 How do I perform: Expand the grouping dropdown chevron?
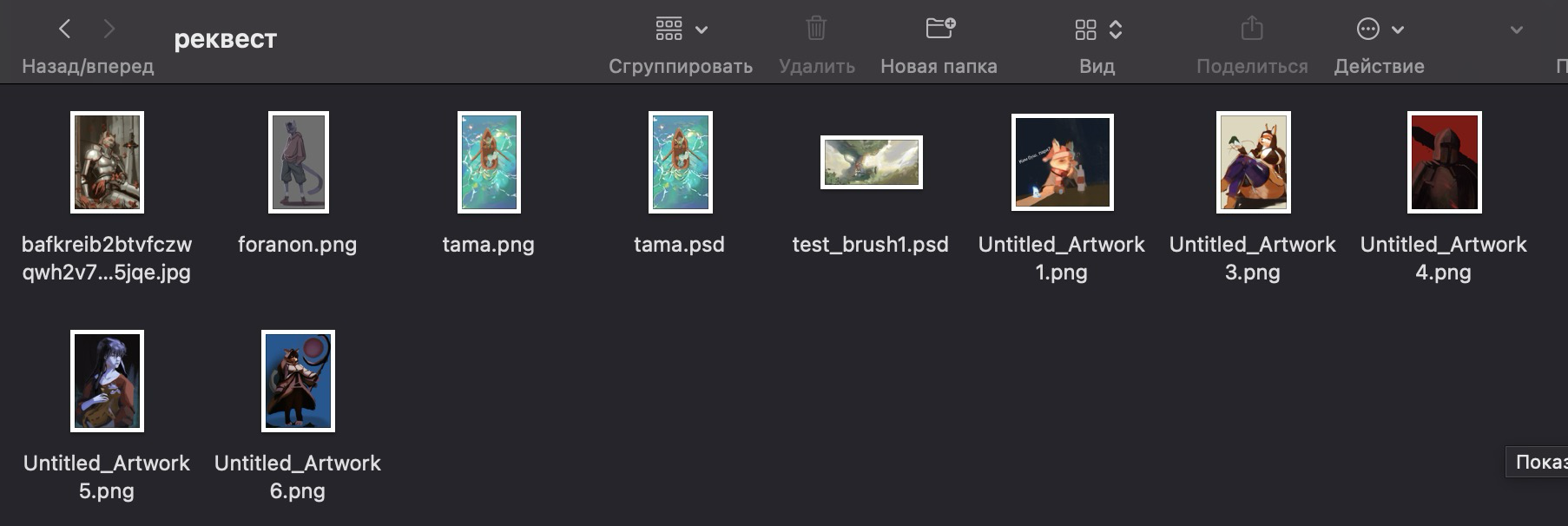[702, 30]
